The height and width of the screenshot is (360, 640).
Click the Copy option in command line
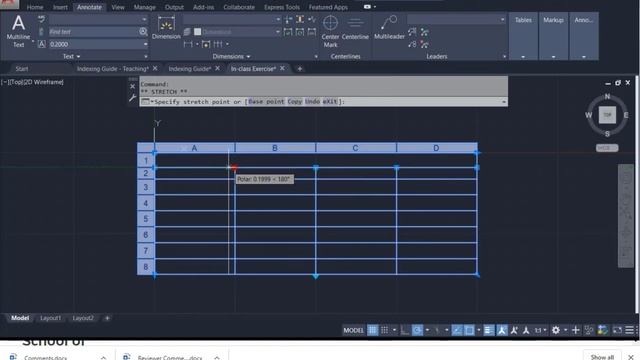point(294,101)
